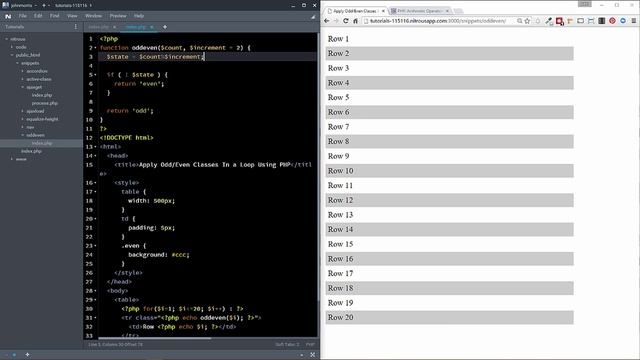
Task: Add a new editor tab
Action: pyautogui.click(x=165, y=27)
